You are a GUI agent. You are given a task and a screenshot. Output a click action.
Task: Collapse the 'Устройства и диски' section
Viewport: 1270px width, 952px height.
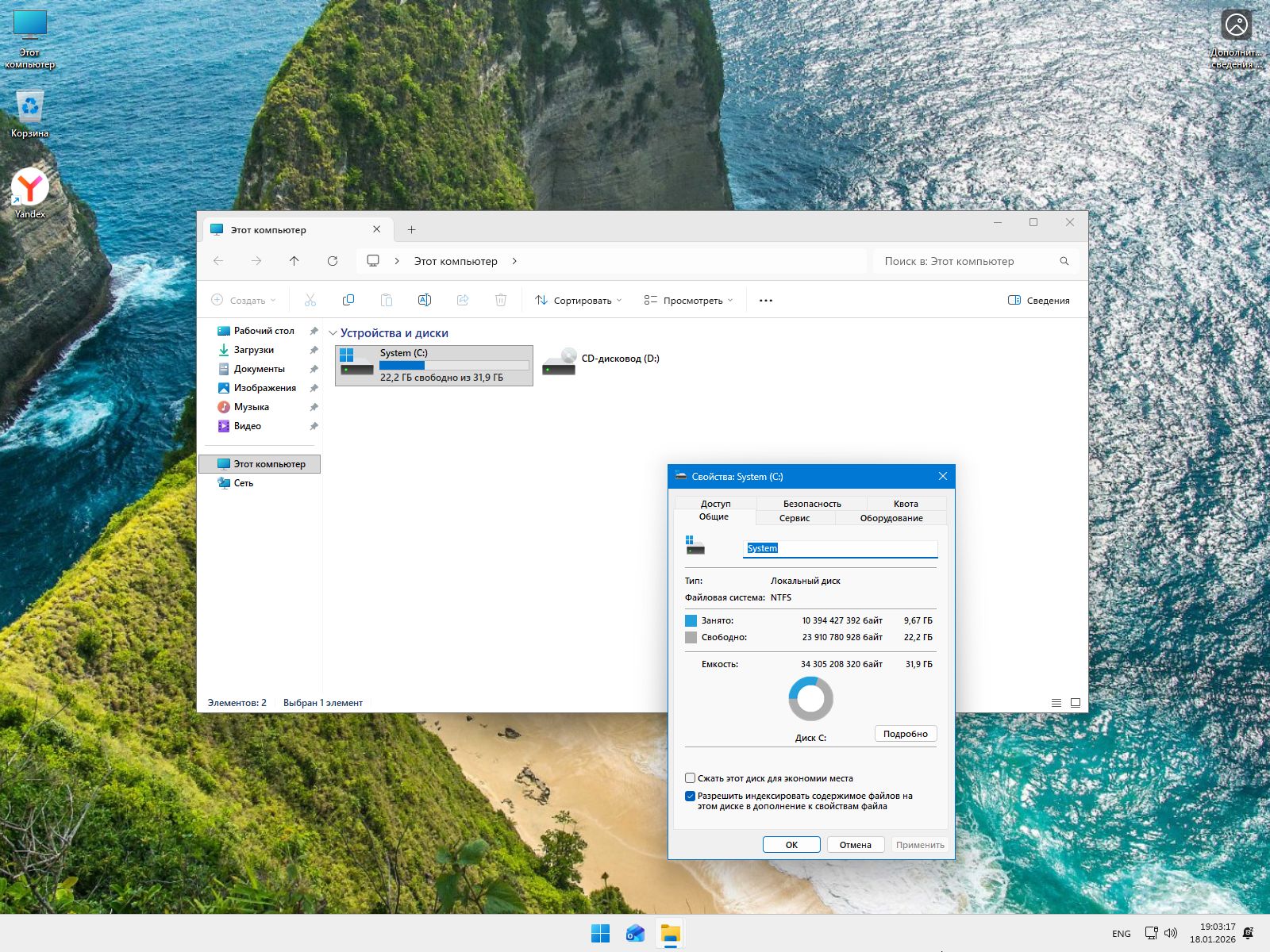coord(333,333)
